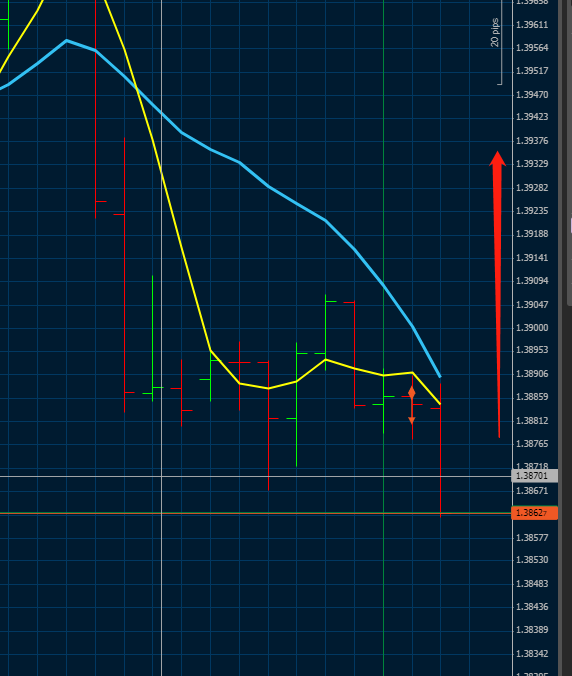
Task: Click price axis label 1.38859
Action: click(x=532, y=397)
